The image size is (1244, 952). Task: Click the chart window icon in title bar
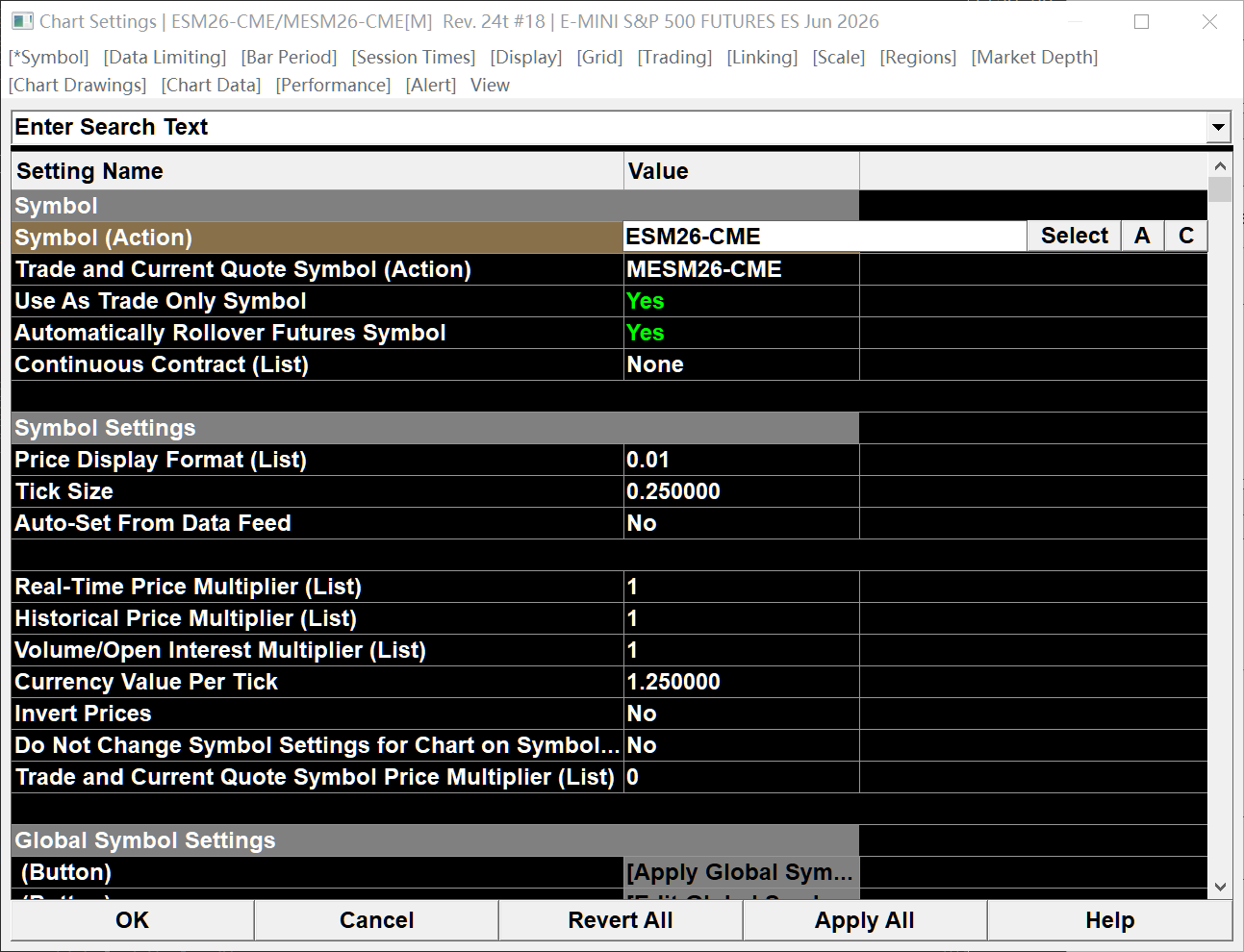[22, 21]
